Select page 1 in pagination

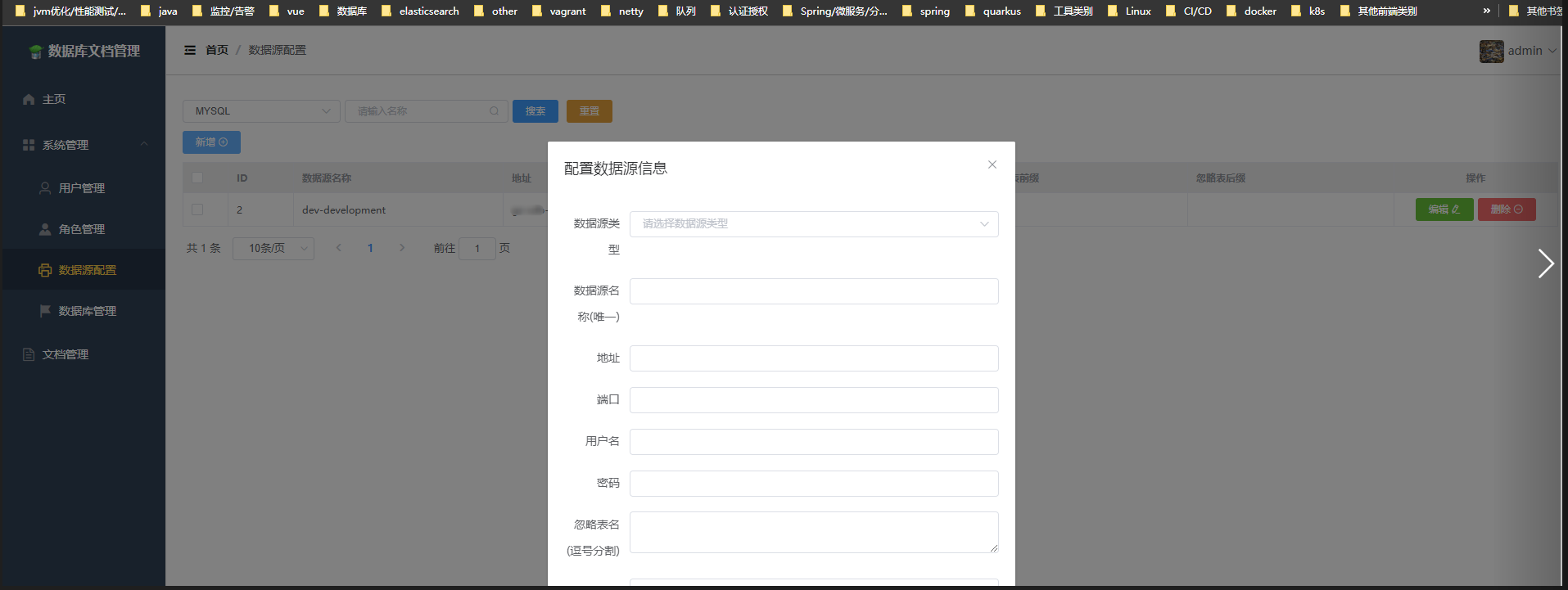click(370, 248)
